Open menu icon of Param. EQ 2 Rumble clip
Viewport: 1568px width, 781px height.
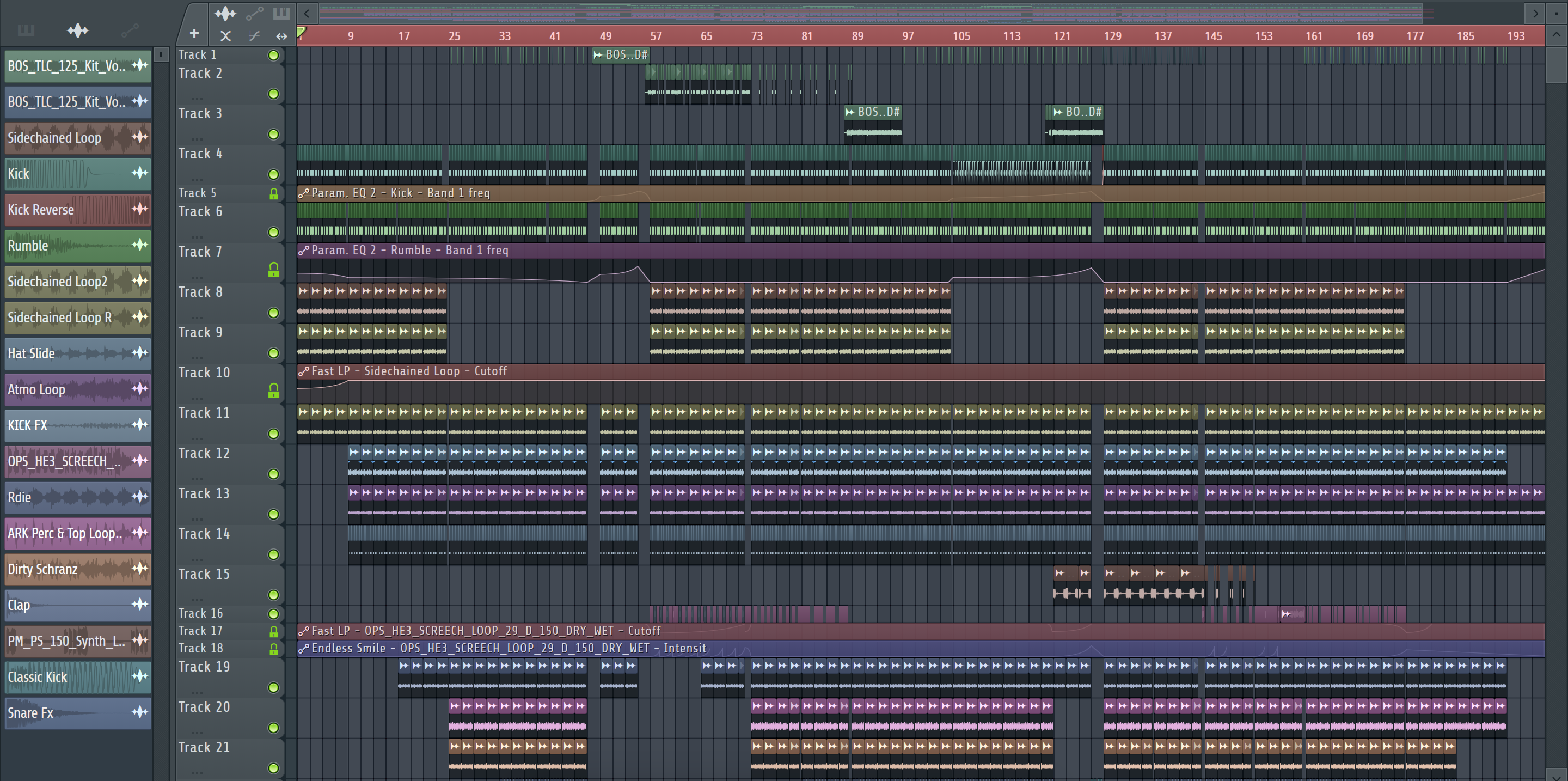click(x=304, y=250)
